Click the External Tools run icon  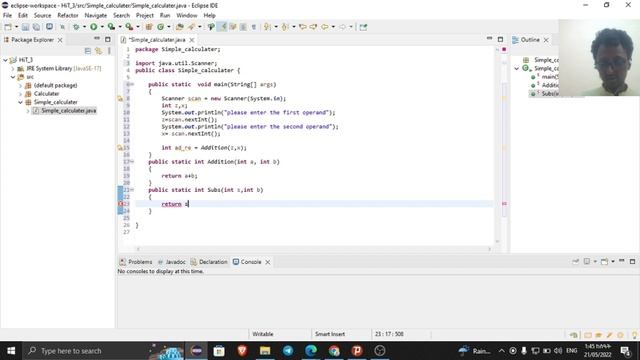click(129, 27)
